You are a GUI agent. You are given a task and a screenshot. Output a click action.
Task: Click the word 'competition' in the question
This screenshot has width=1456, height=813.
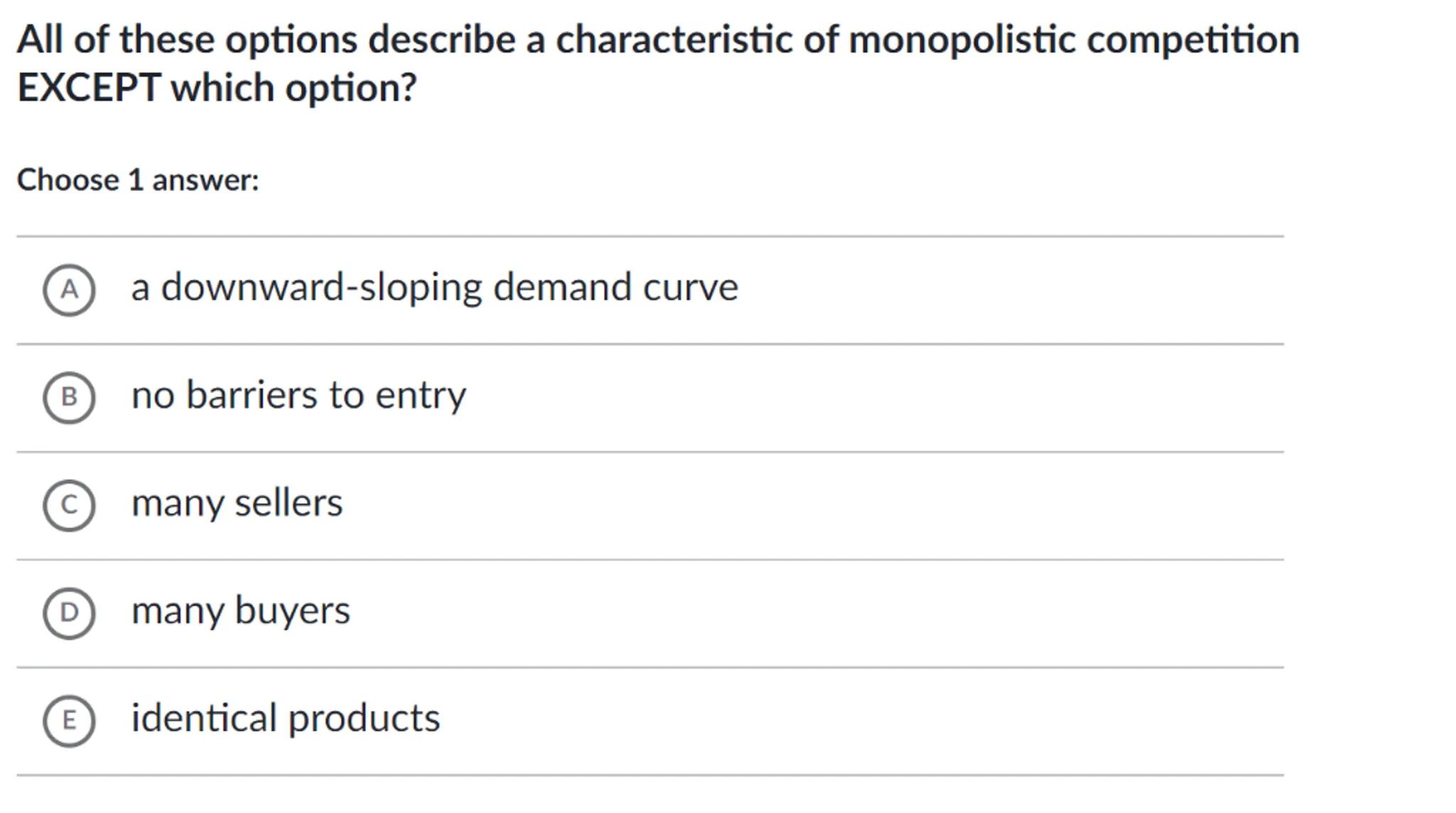click(x=1193, y=40)
